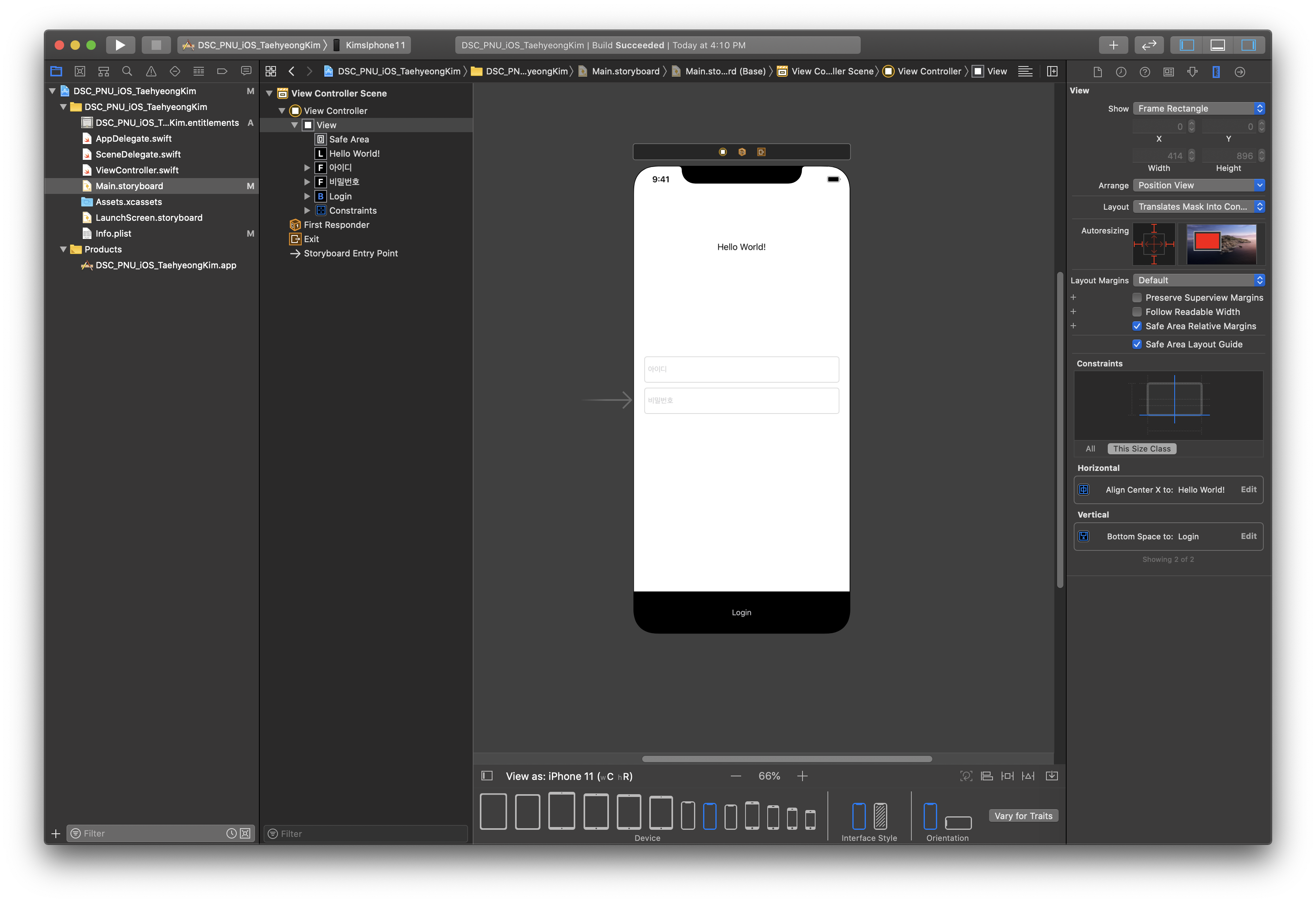Expand the Login button in outline
The width and height of the screenshot is (1316, 903).
(x=307, y=196)
